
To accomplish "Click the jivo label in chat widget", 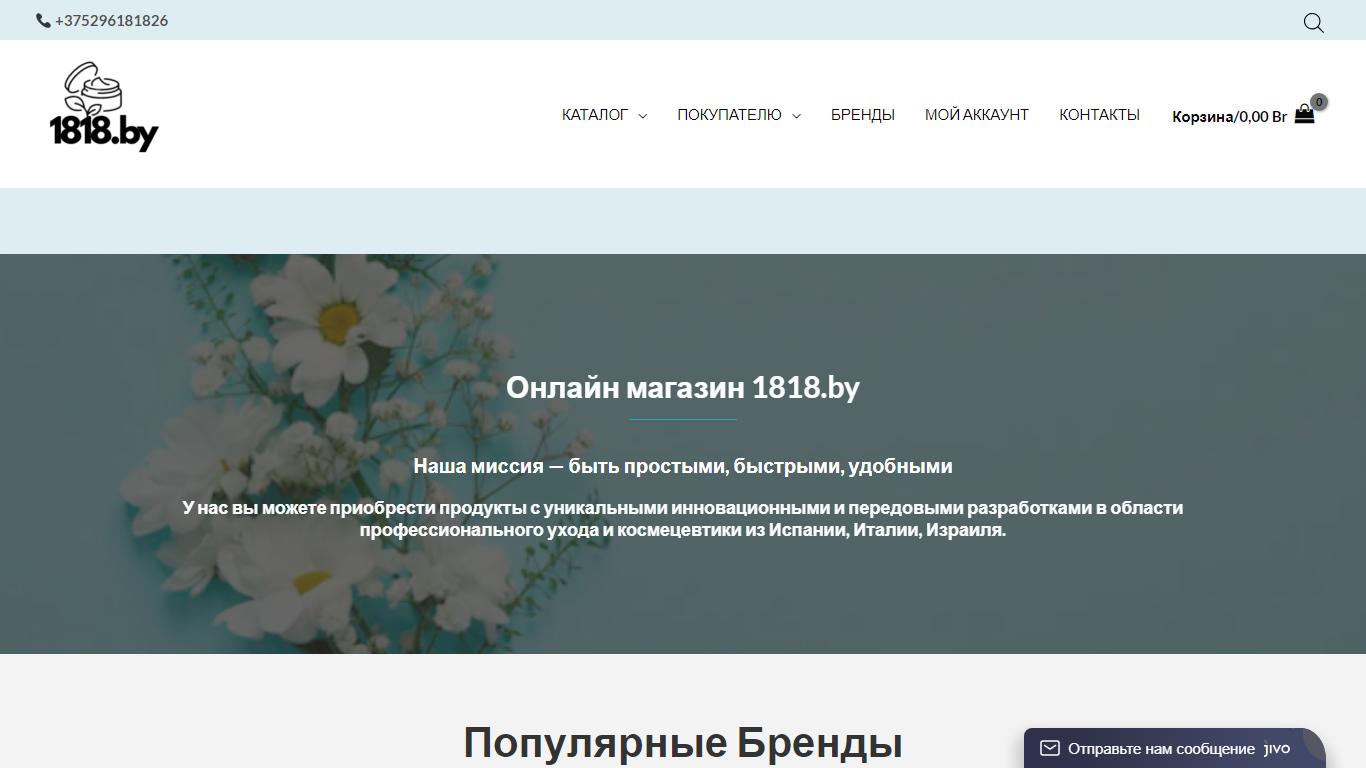I will pos(1277,748).
